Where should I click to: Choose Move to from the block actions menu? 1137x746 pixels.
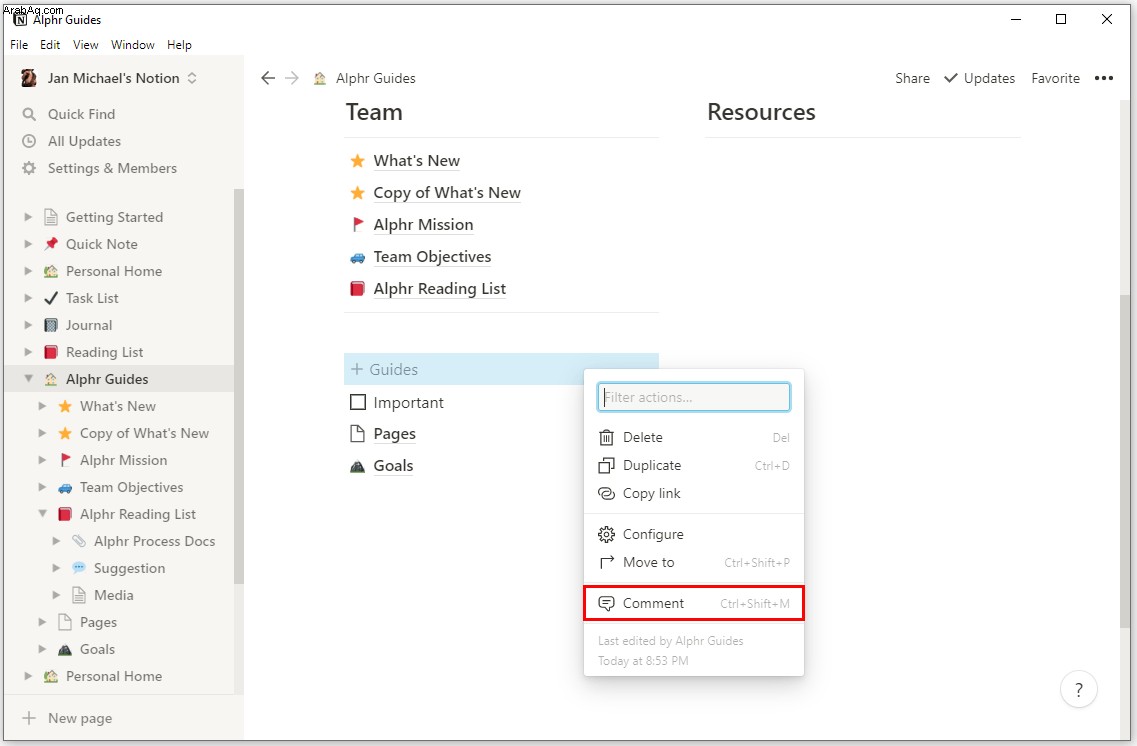tap(694, 563)
